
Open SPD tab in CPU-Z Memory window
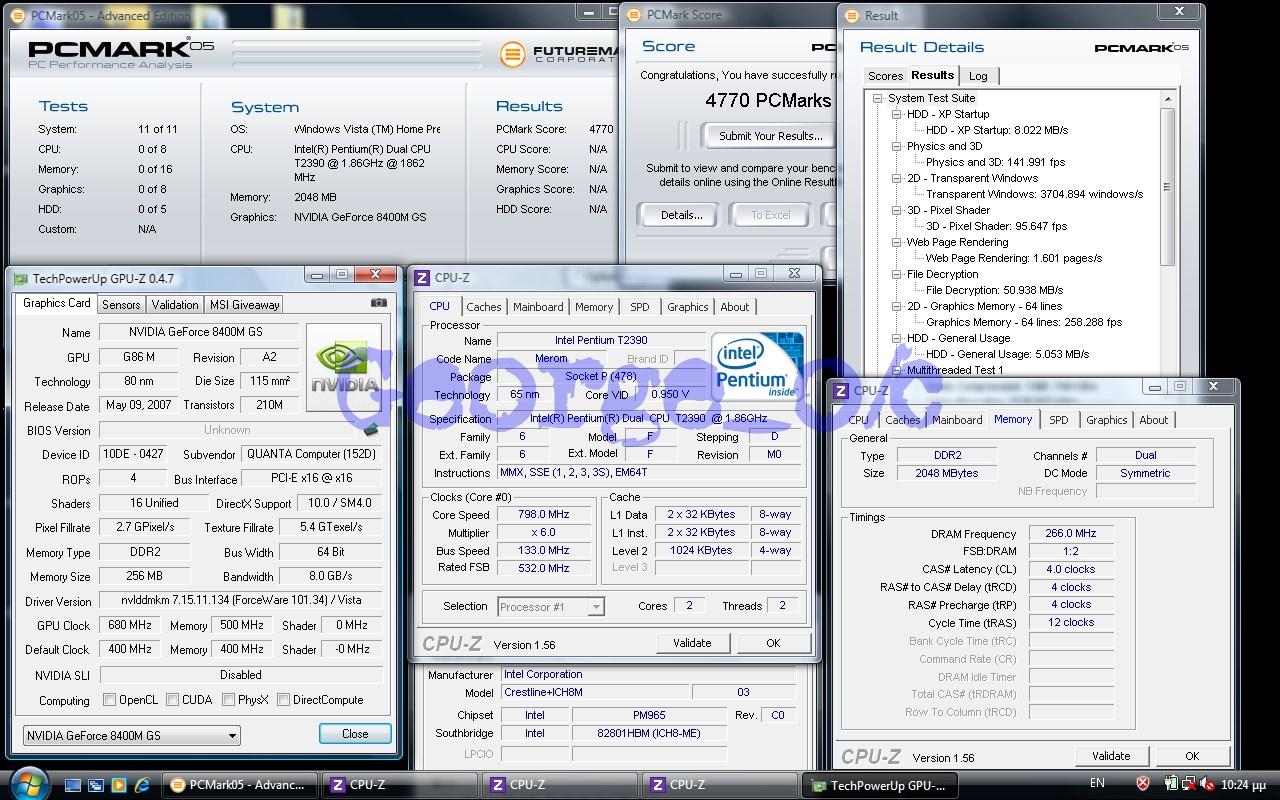click(x=1059, y=420)
